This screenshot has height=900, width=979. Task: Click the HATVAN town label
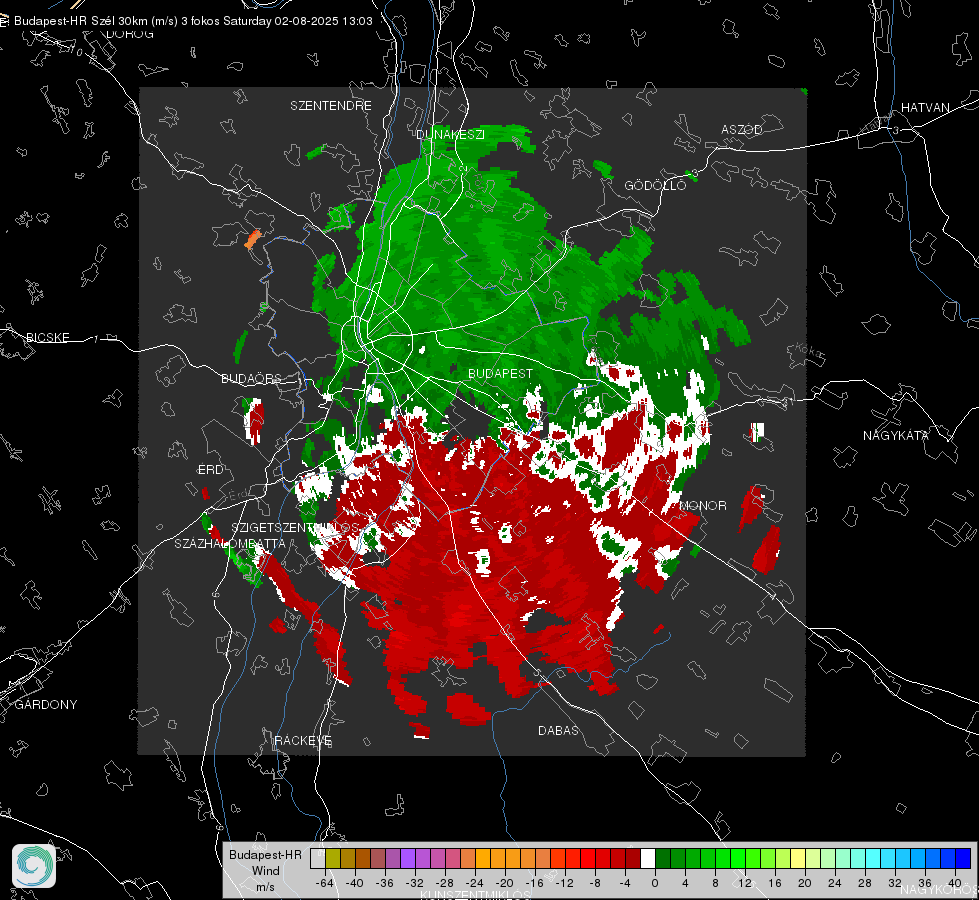tap(925, 107)
